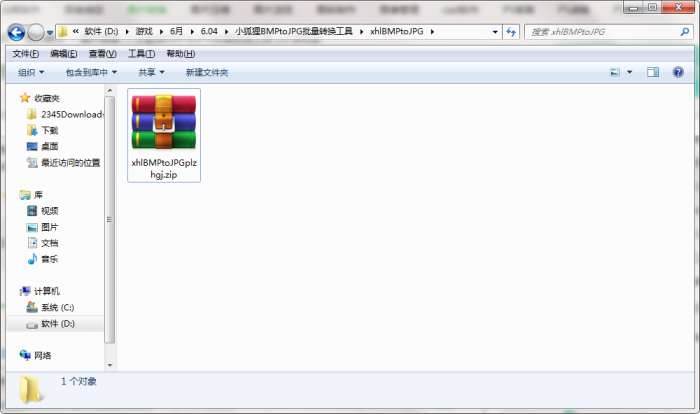The height and width of the screenshot is (414, 700).
Task: Open the recent pages dropdown arrow
Action: tap(50, 33)
